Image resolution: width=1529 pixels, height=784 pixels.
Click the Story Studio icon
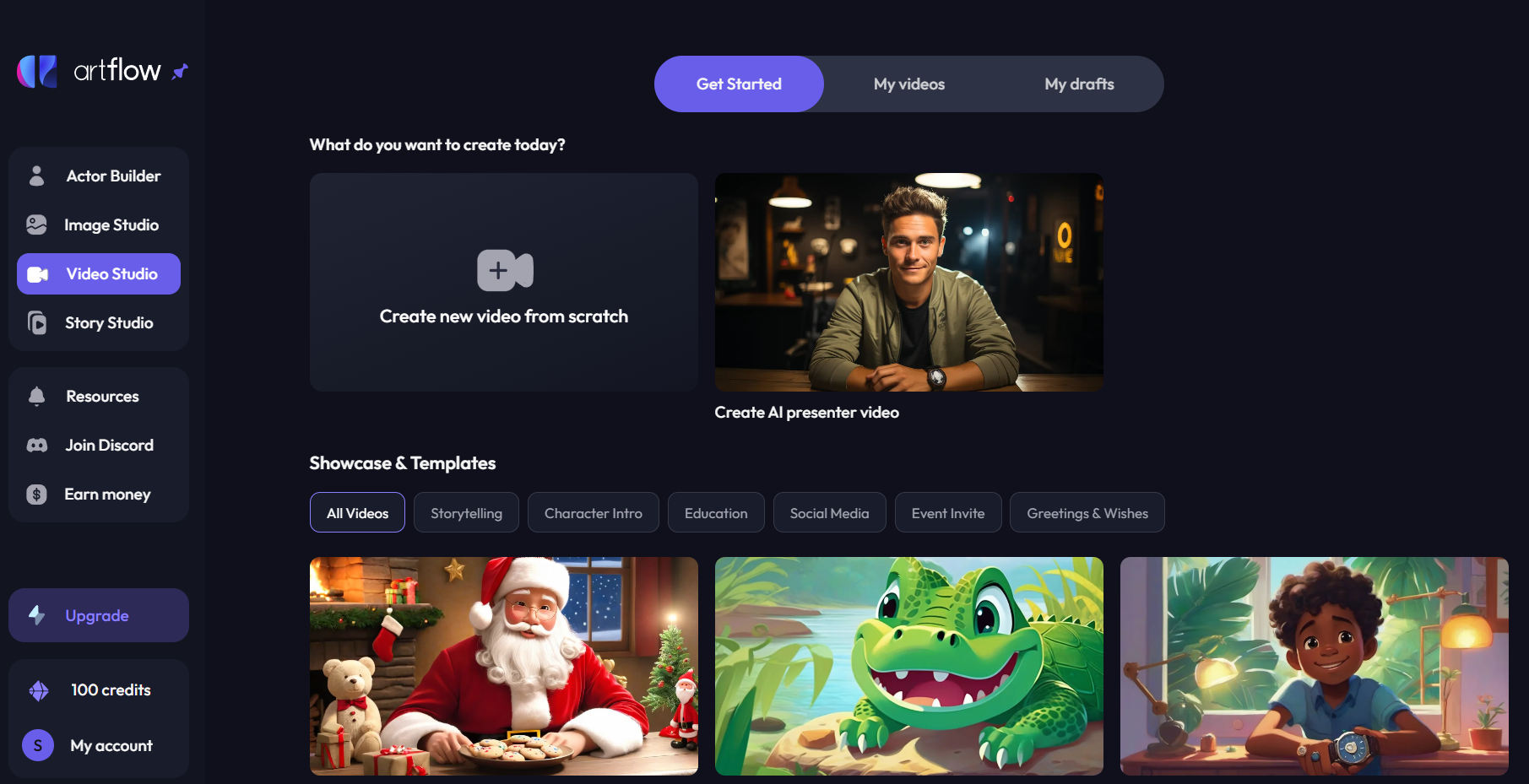37,322
